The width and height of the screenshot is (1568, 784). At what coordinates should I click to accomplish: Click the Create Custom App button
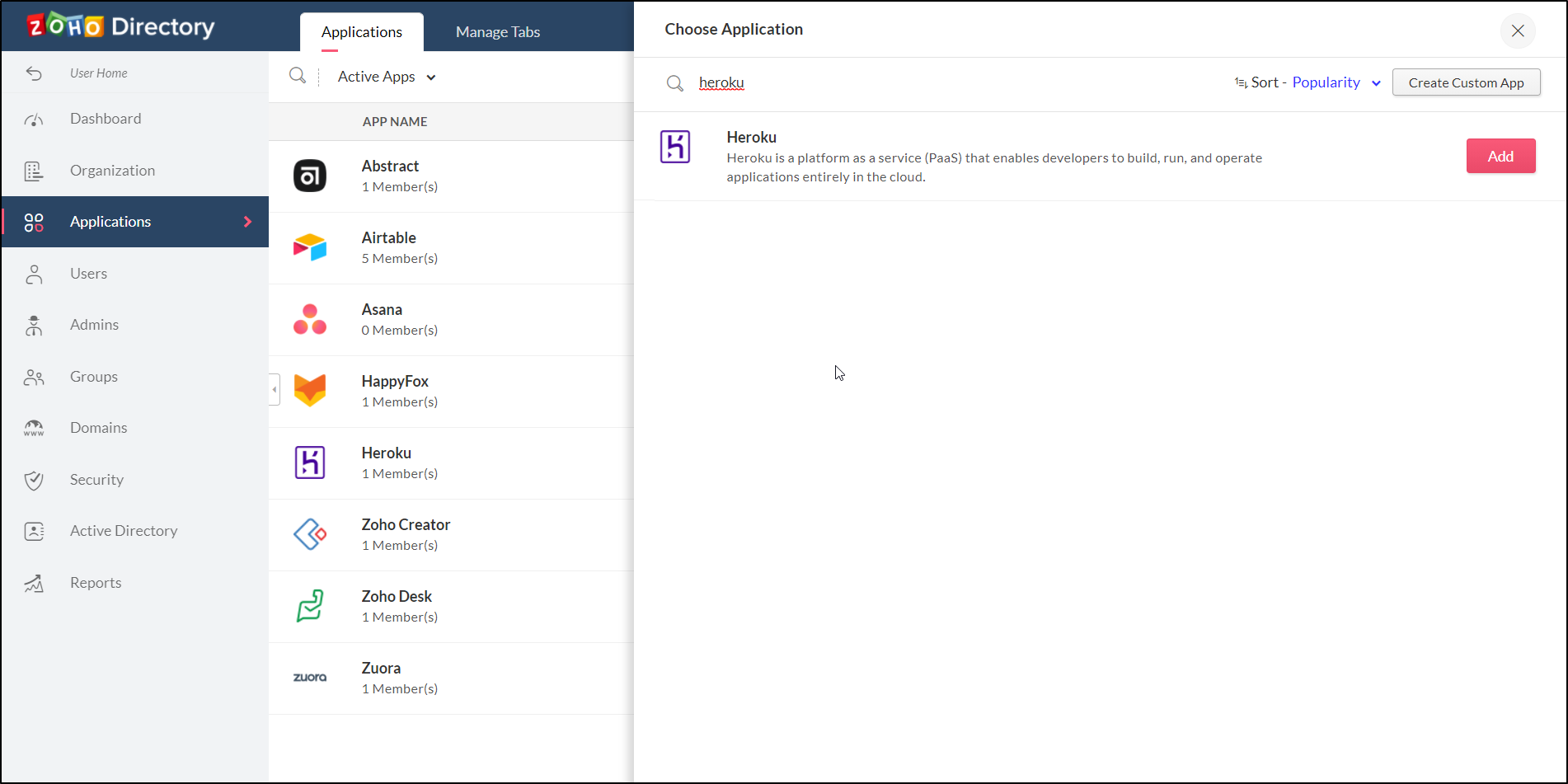(1466, 82)
